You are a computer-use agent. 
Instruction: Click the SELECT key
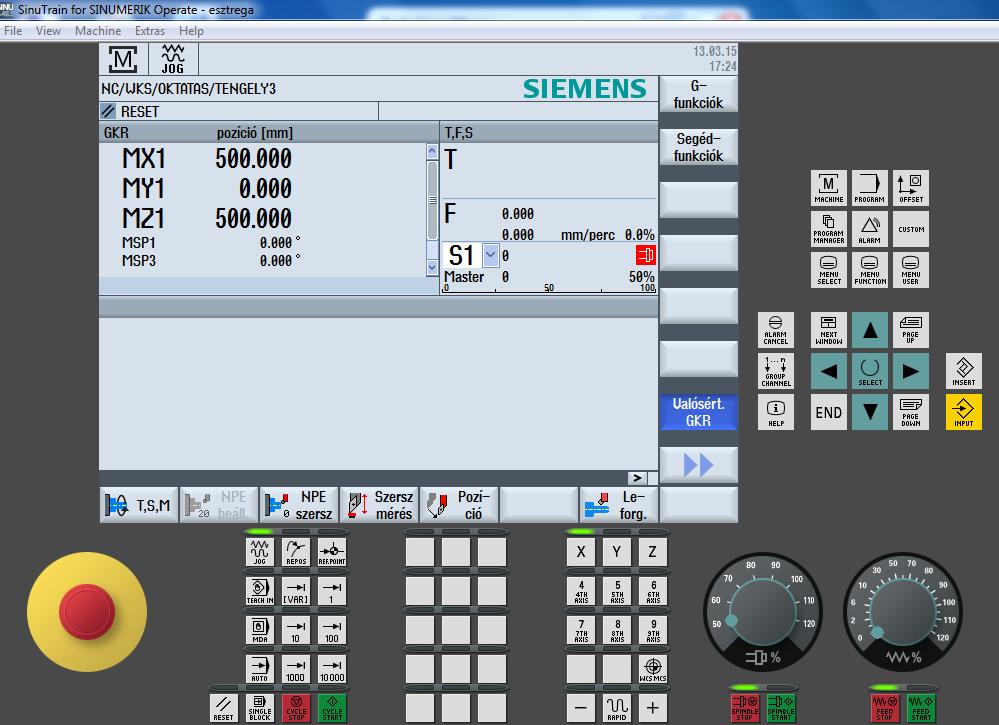pos(869,371)
